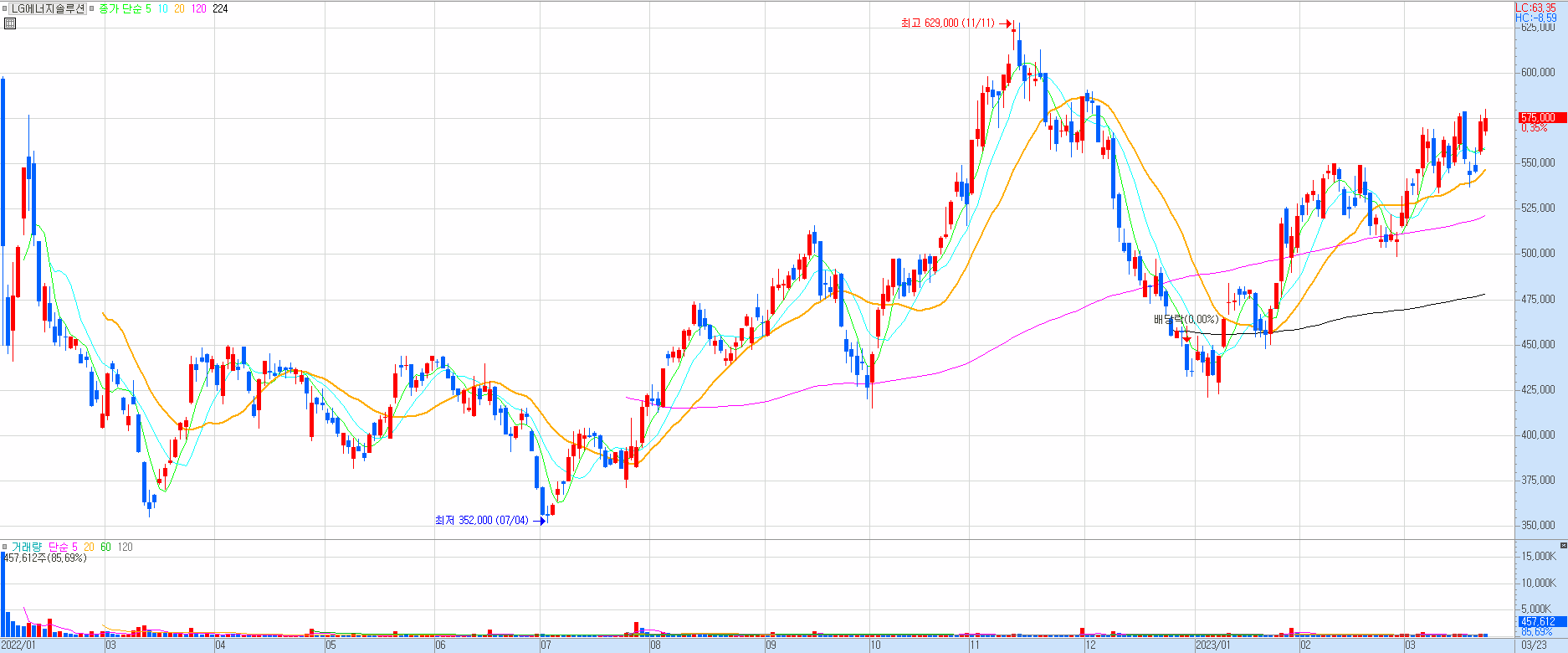Screen dimensions: 1568x653
Task: Click the 450,000 price axis label
Action: point(1538,344)
